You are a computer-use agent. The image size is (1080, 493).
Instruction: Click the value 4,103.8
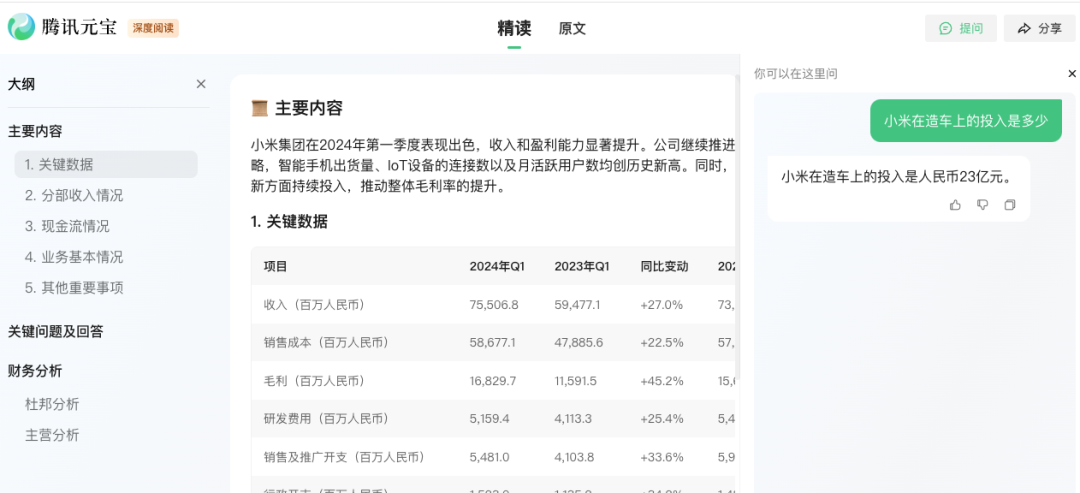(574, 457)
